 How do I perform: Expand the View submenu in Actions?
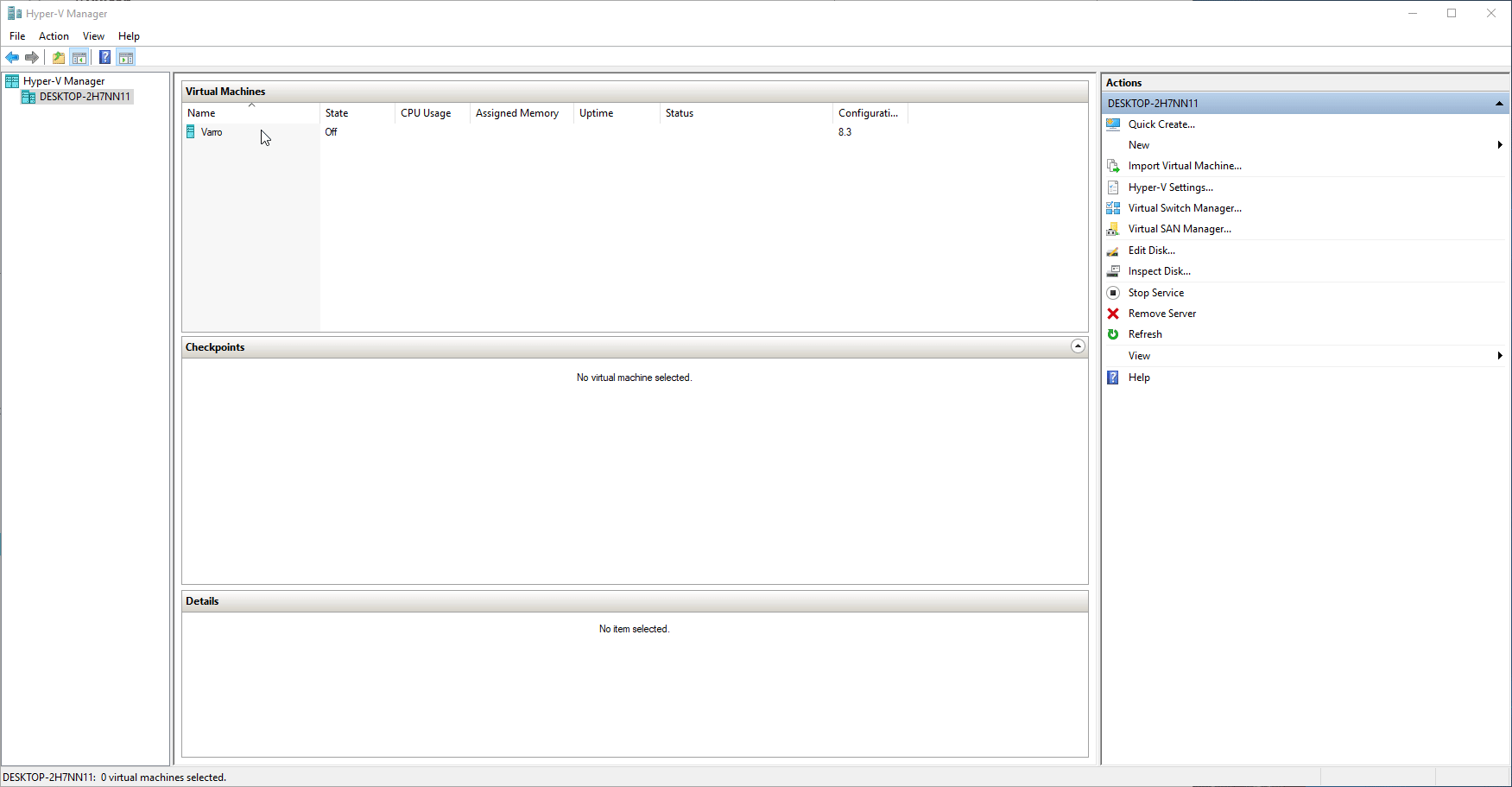tap(1499, 356)
